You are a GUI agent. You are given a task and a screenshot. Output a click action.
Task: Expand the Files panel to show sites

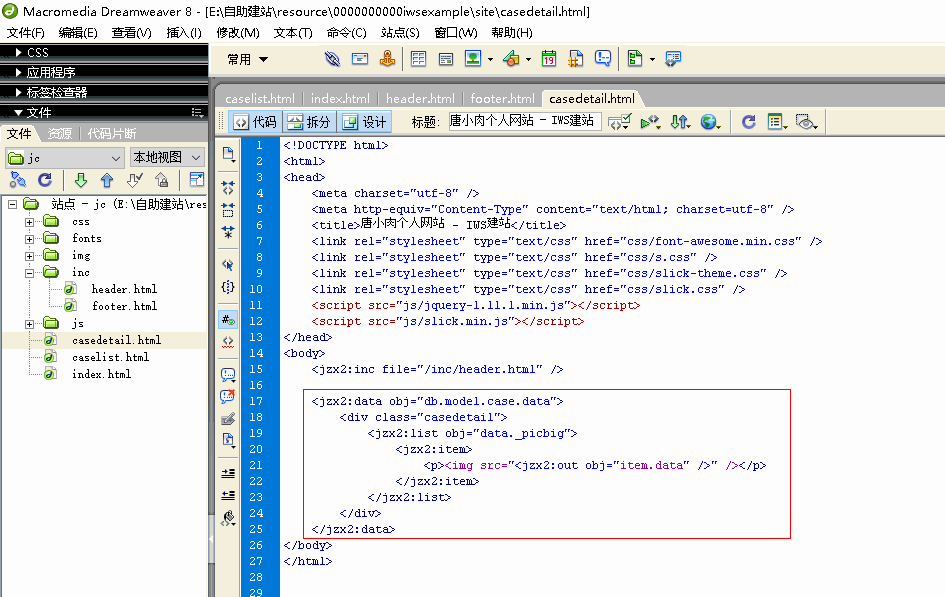pos(196,180)
